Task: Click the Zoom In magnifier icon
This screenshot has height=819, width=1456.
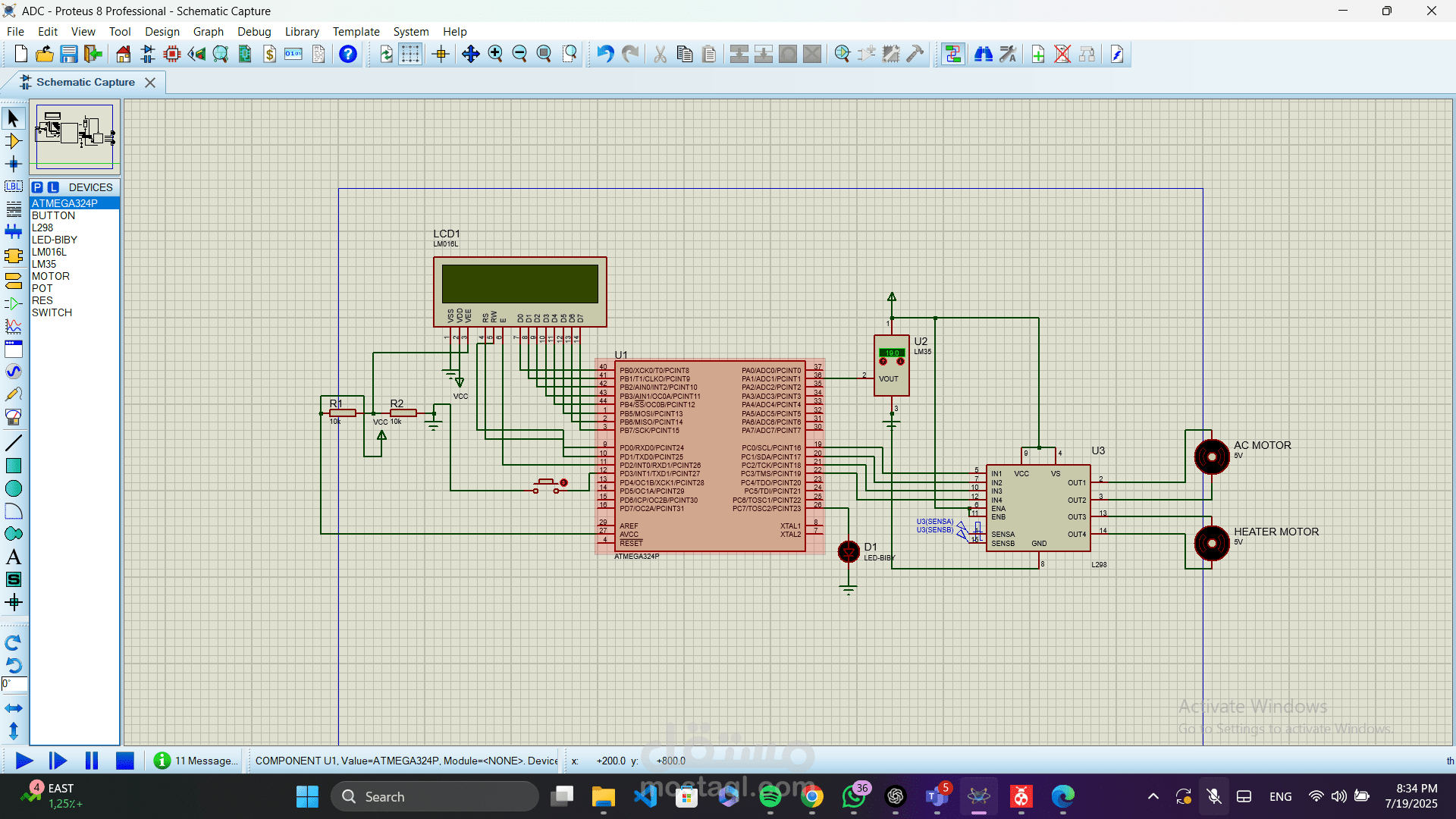Action: point(495,54)
